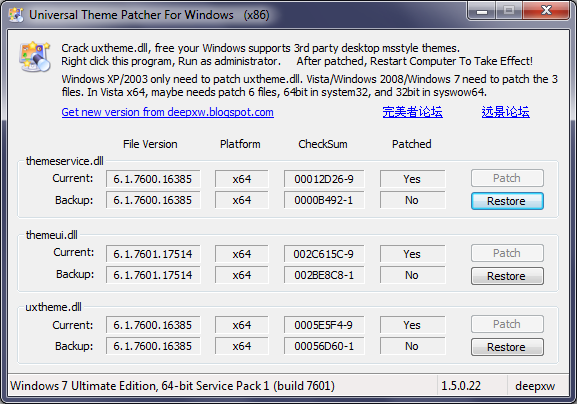Screen dimensions: 577x404
Task: Select checksum field 0005E5F4-9
Action: pos(324,325)
